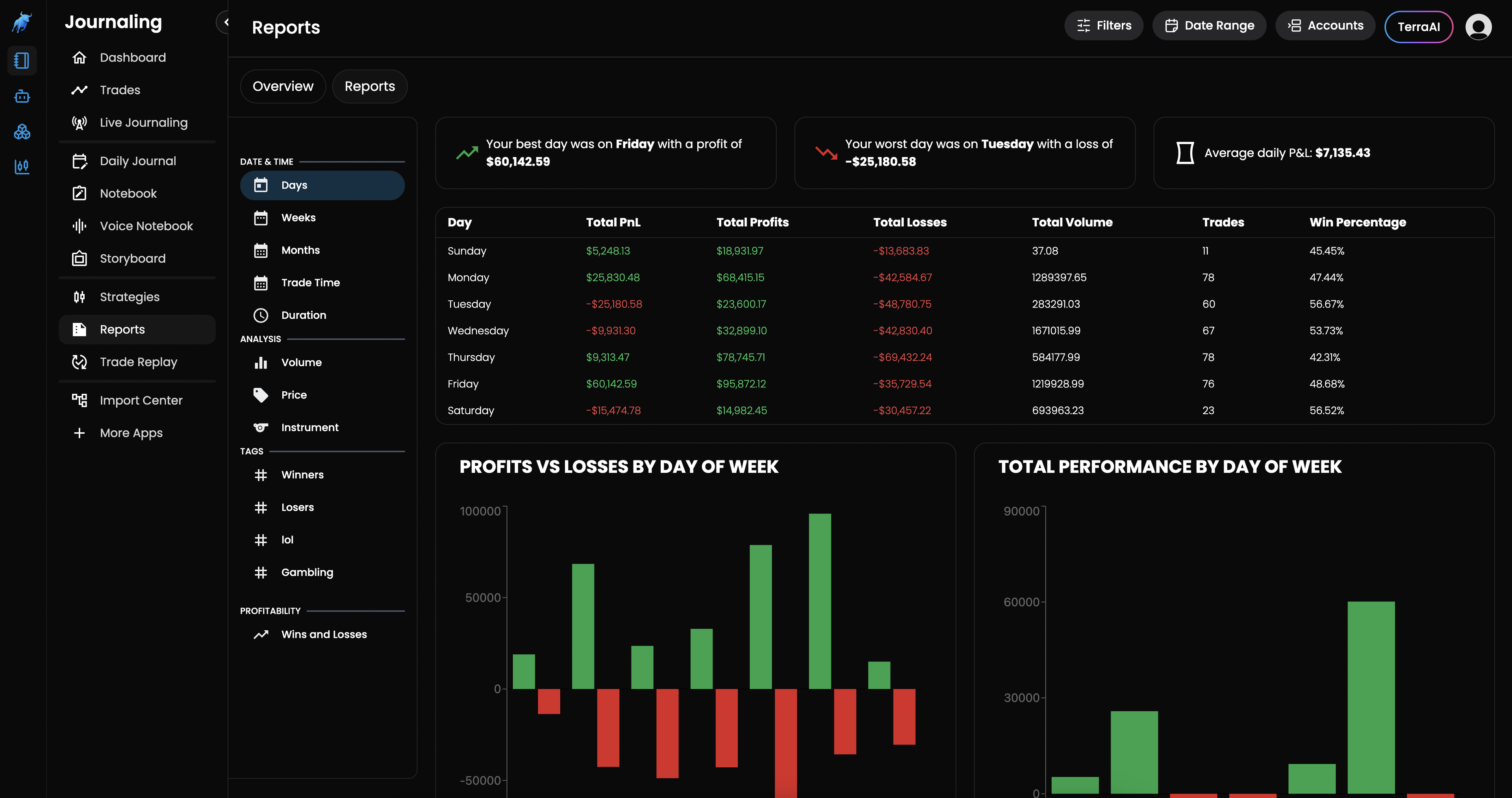
Task: Open the user profile avatar
Action: 1478,26
